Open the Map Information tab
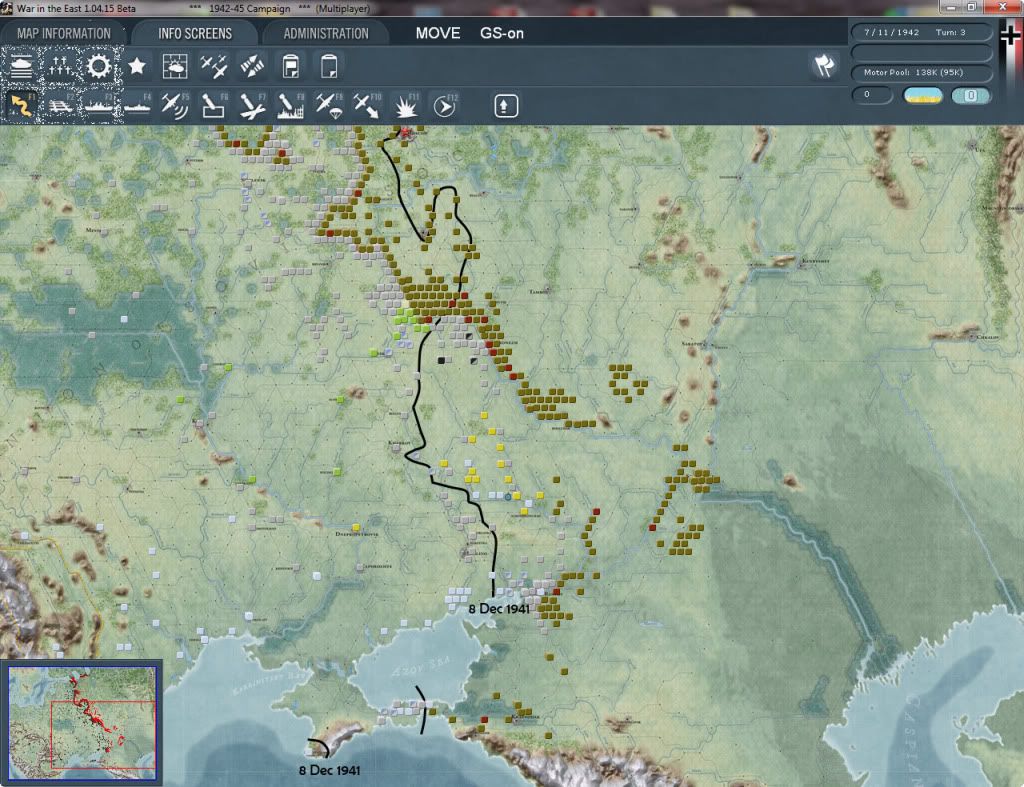The image size is (1024, 787). 64,33
